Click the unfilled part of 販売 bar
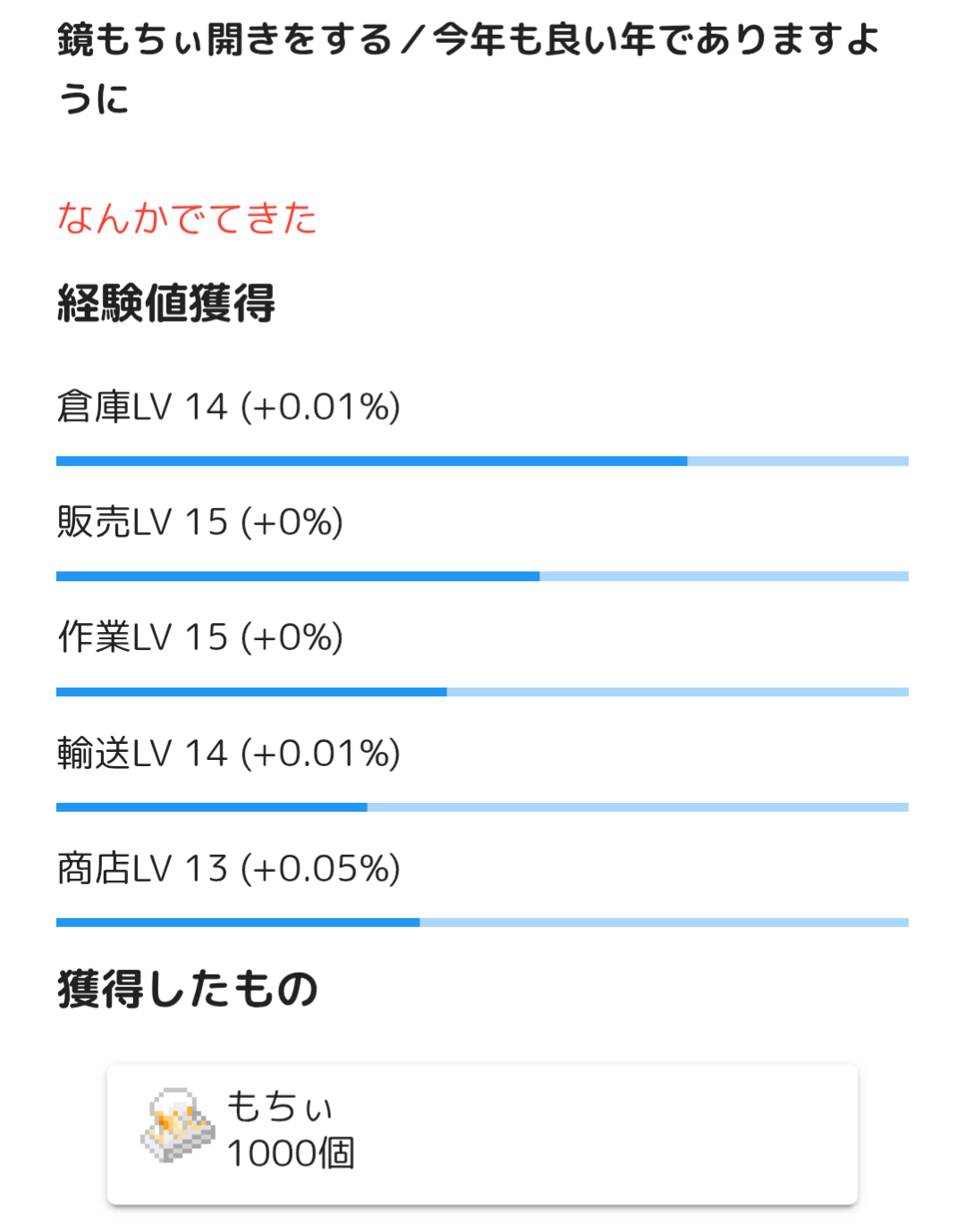The width and height of the screenshot is (965, 1232). 724,577
